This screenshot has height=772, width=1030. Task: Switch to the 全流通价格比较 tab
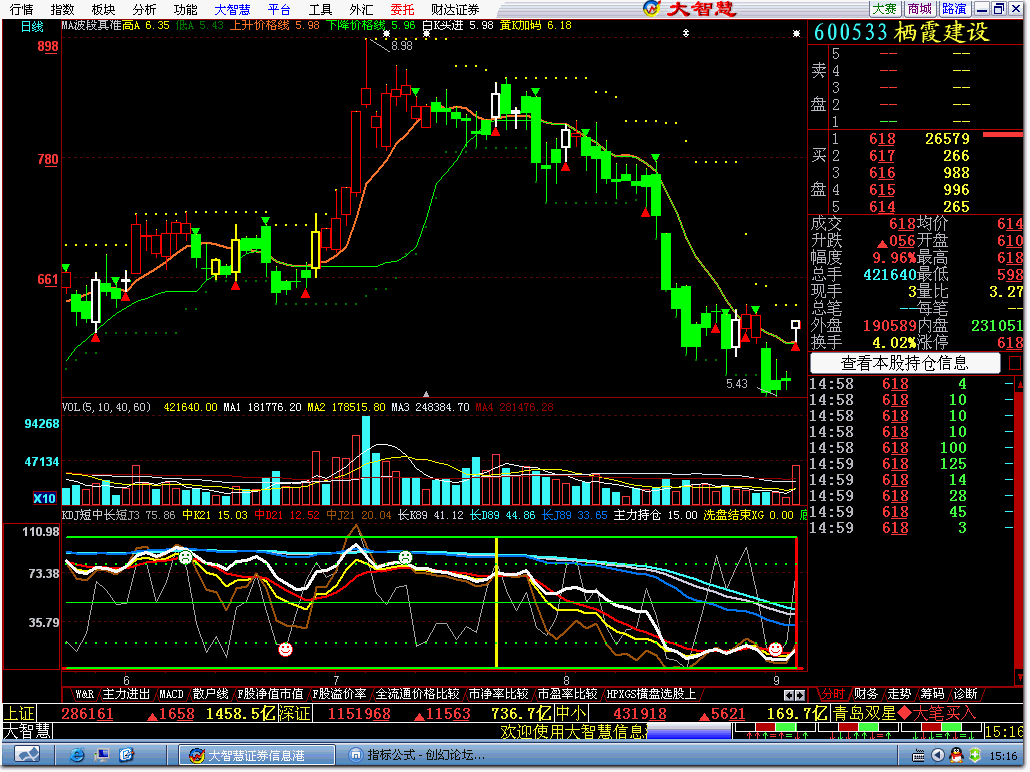(416, 694)
